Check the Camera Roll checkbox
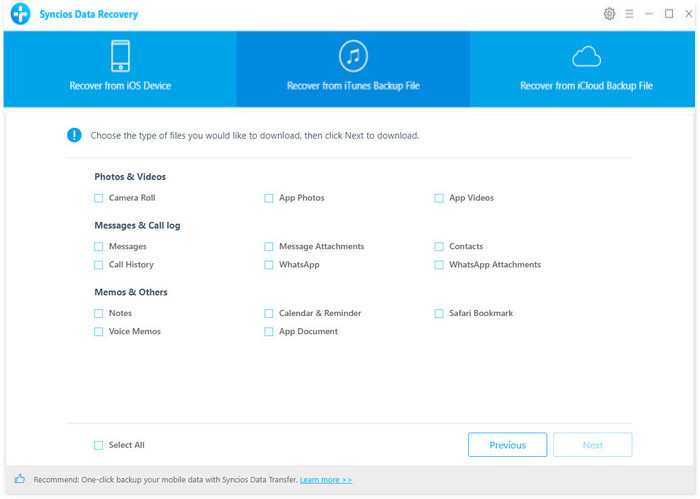The width and height of the screenshot is (700, 499). coord(99,198)
